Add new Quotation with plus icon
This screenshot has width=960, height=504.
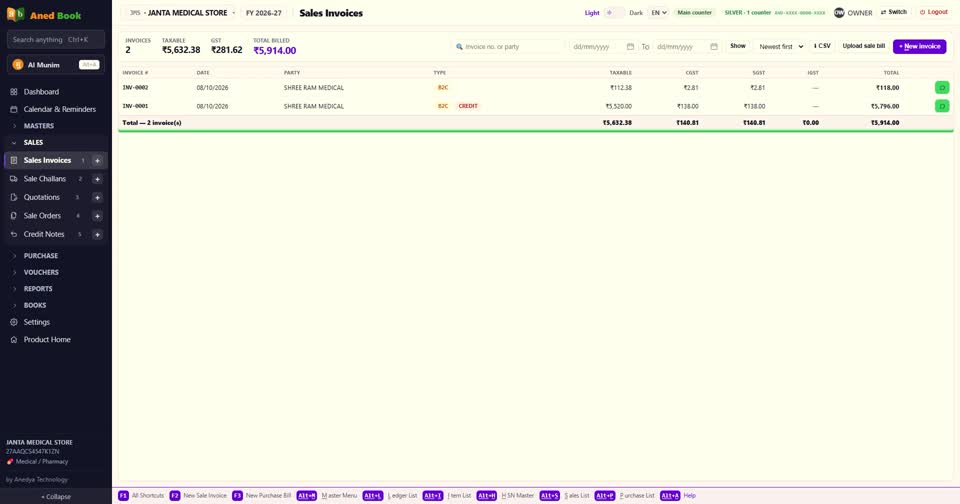tap(97, 197)
